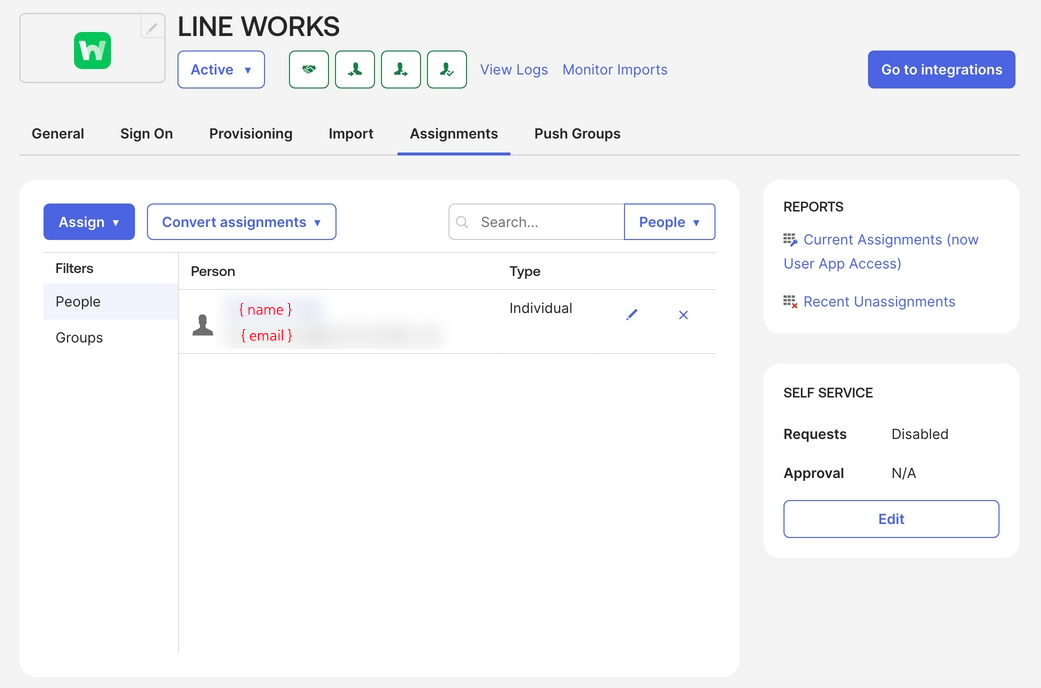
Task: Click the magnifier icon in search box
Action: [462, 222]
